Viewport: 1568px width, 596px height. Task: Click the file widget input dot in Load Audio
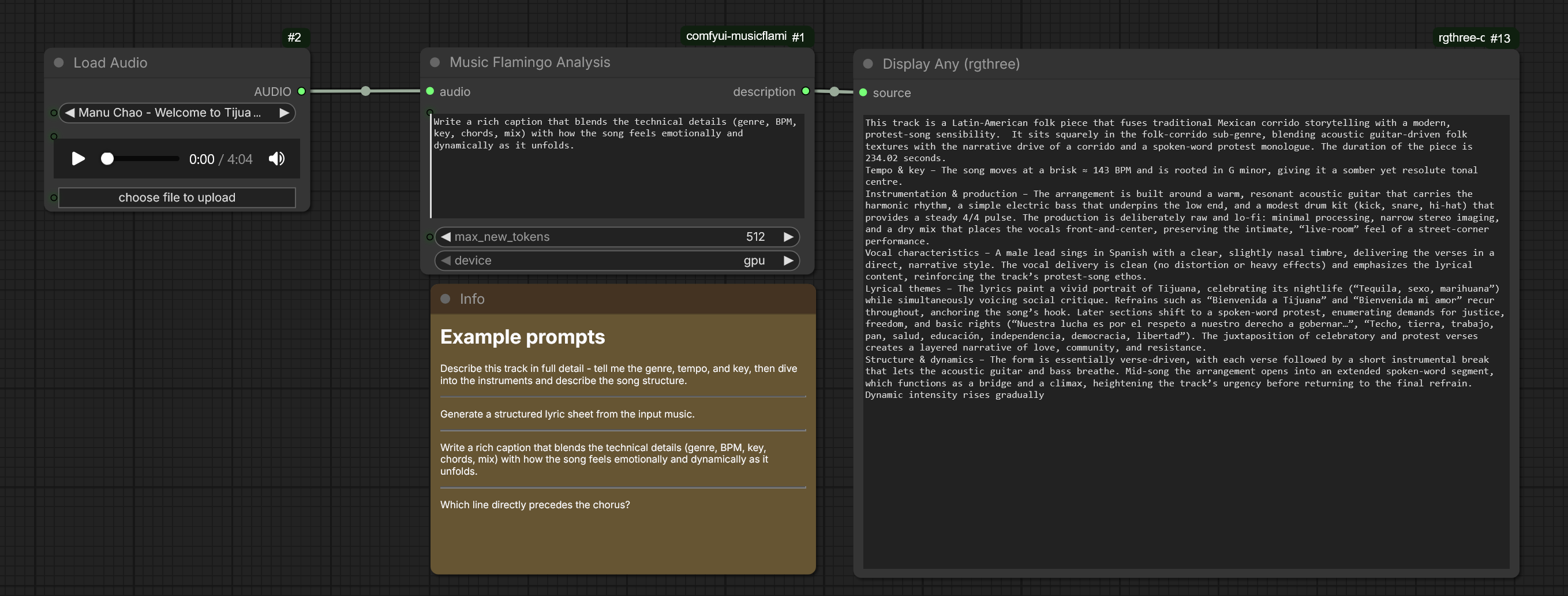54,113
